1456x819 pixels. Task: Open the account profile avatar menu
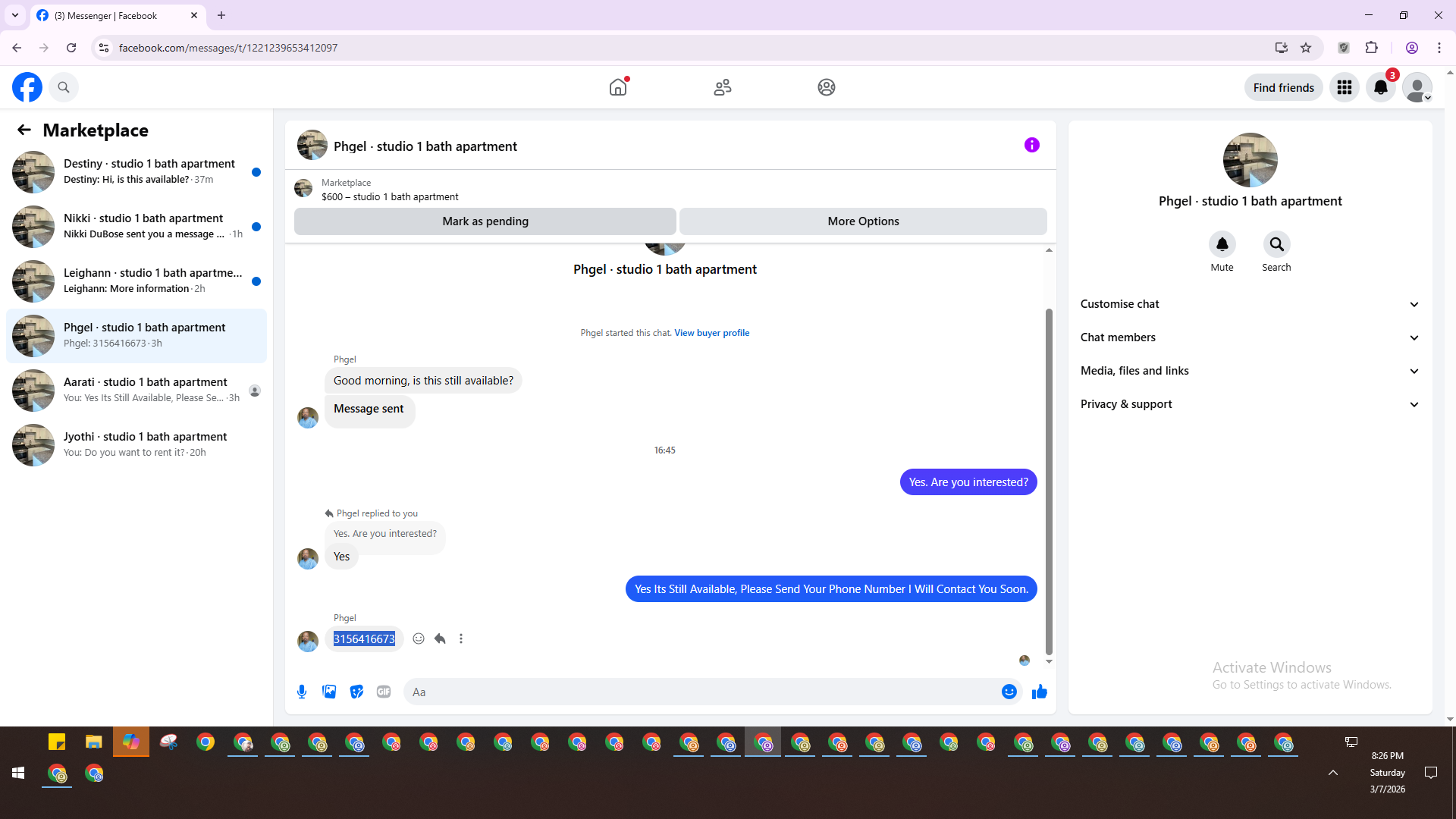pyautogui.click(x=1417, y=87)
